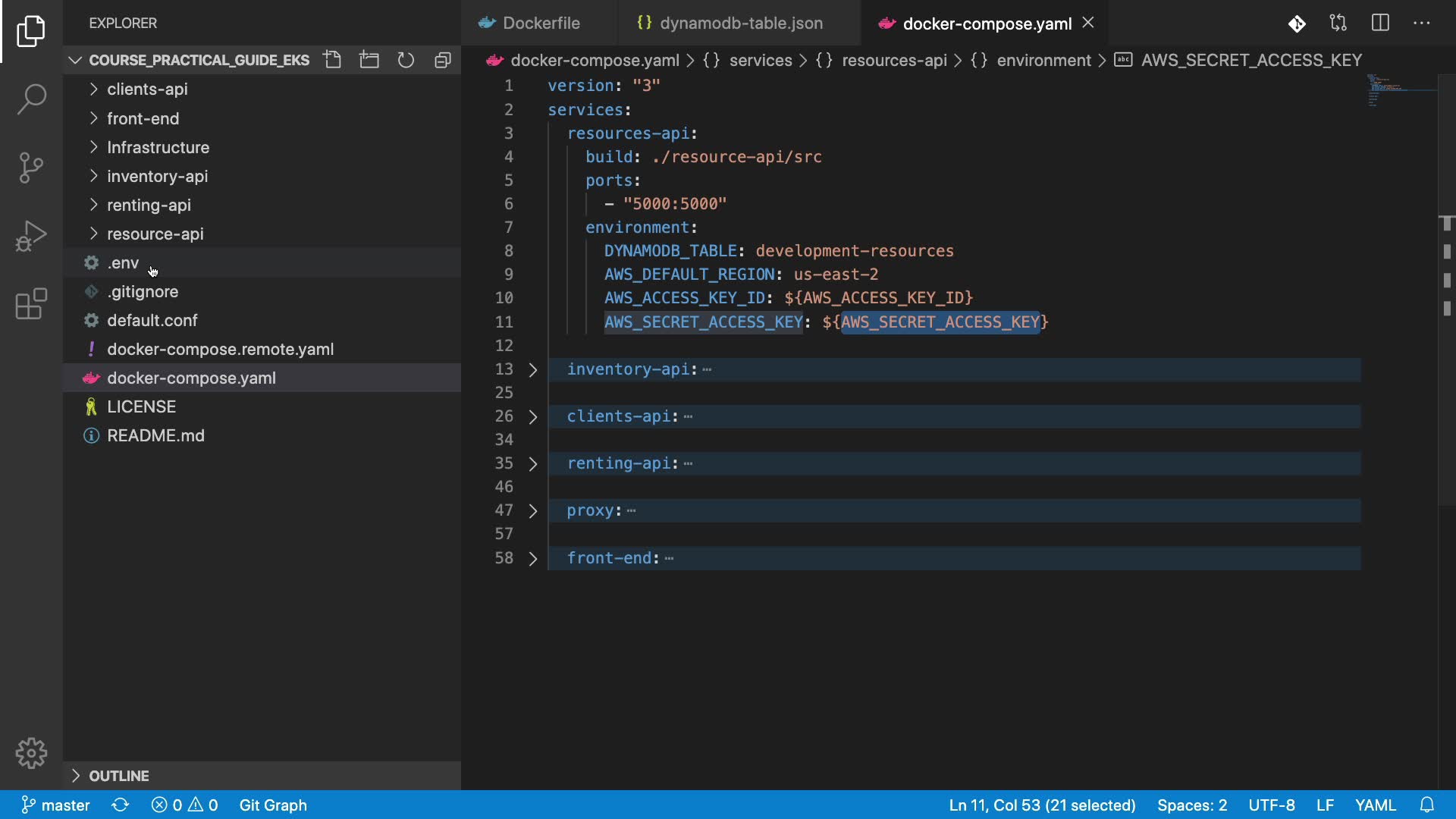Split the editor to the right

(x=1380, y=24)
